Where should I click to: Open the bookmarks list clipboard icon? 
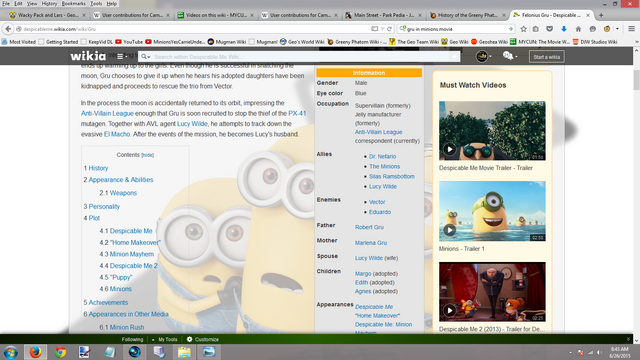click(x=536, y=29)
